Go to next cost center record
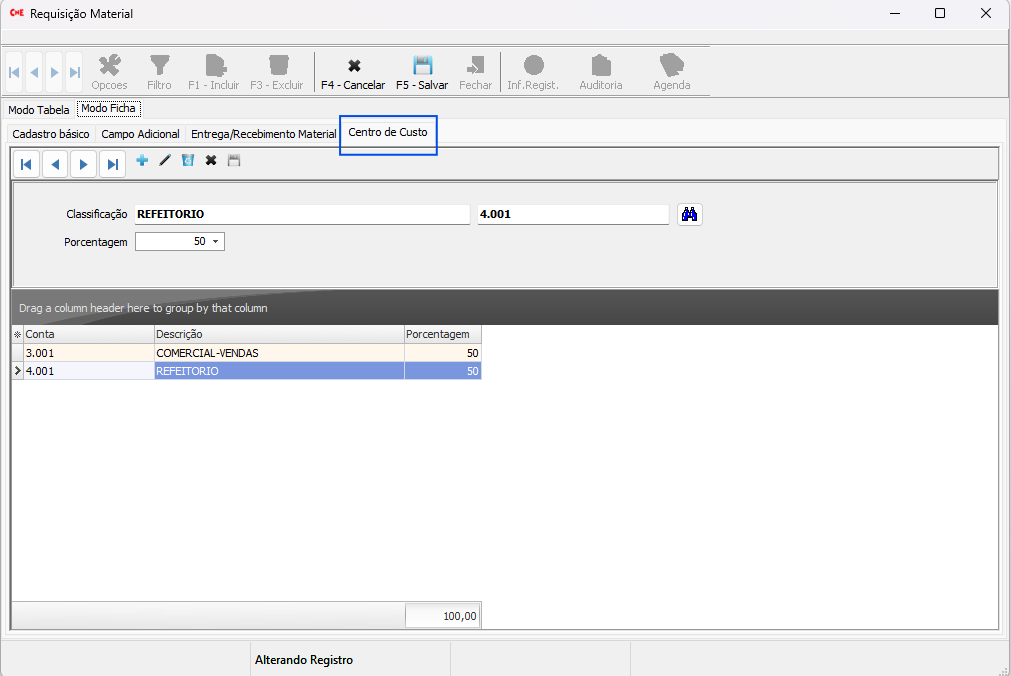 pos(84,164)
